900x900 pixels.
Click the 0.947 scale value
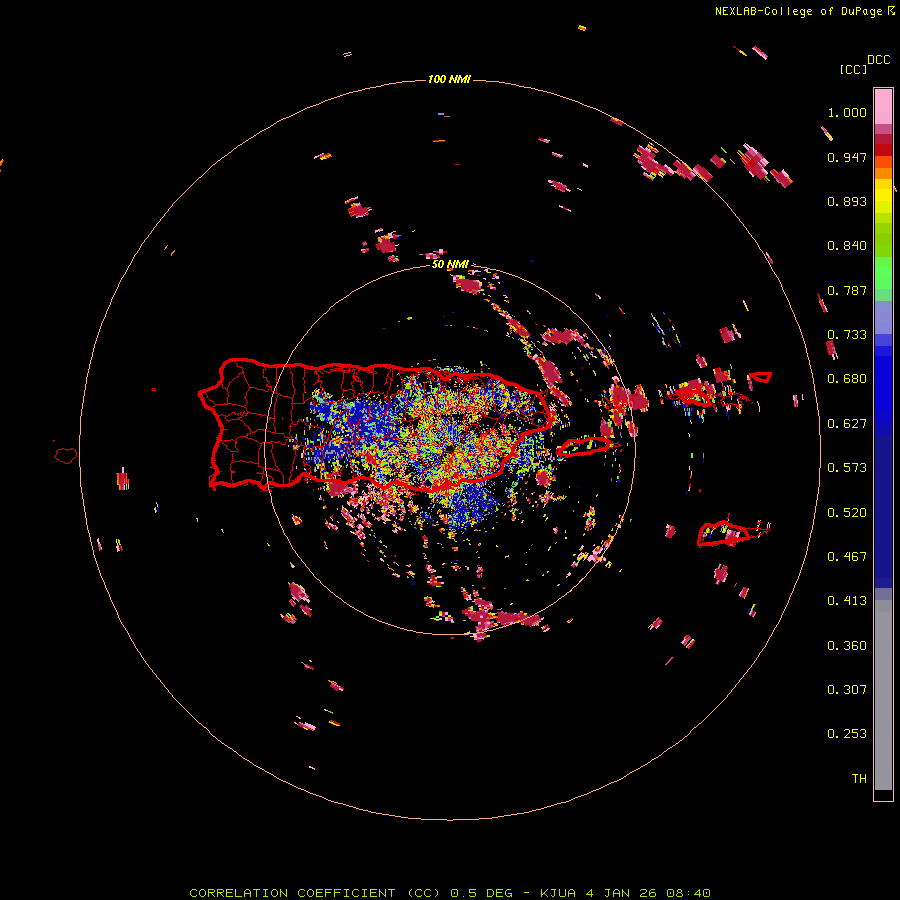pyautogui.click(x=847, y=157)
